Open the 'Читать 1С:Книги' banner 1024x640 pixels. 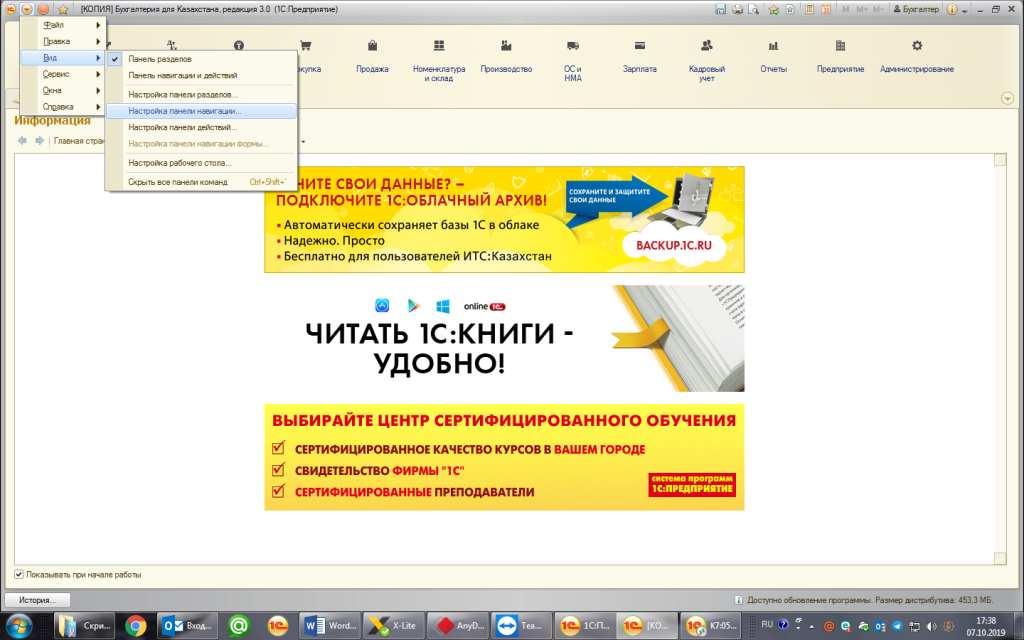click(x=504, y=338)
